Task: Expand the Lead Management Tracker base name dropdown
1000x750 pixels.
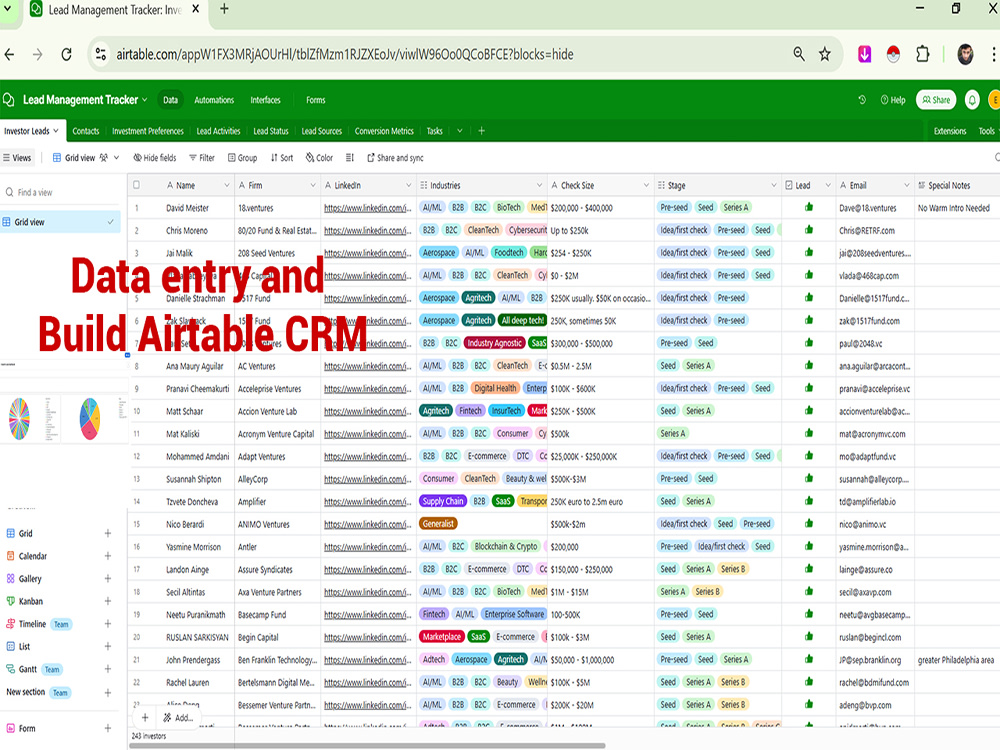Action: pyautogui.click(x=145, y=100)
